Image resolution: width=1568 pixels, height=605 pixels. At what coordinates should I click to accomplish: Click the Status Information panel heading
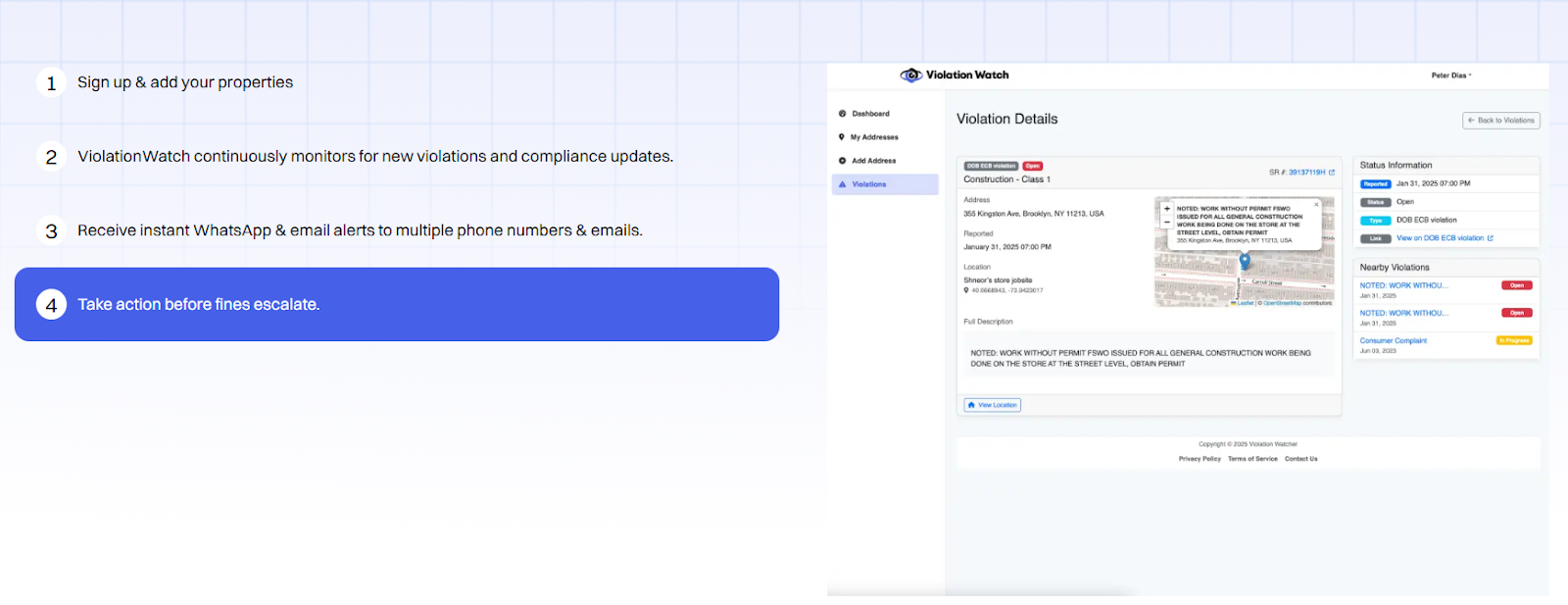pos(1396,166)
